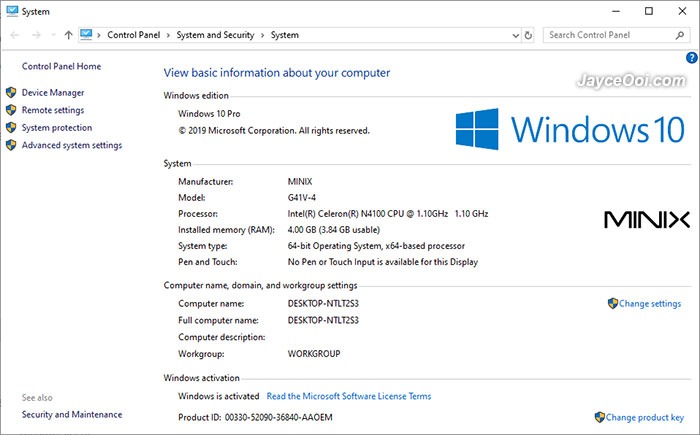Open Security and Maintenance link
The image size is (700, 435).
[72, 414]
